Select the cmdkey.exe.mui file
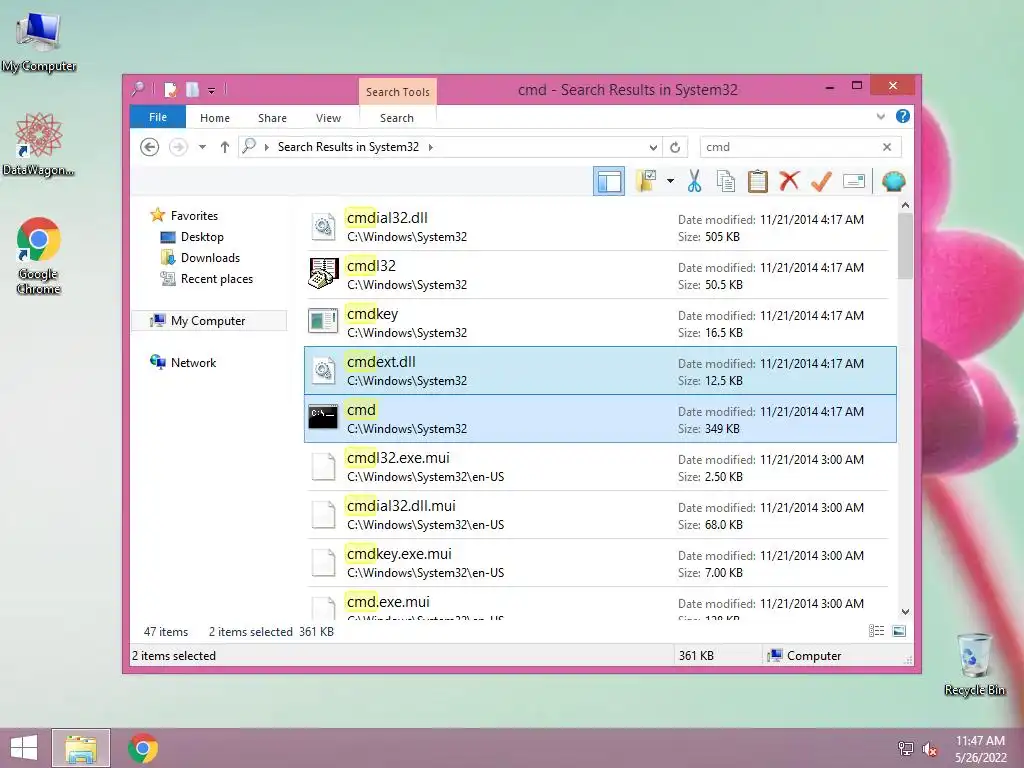 pyautogui.click(x=600, y=563)
